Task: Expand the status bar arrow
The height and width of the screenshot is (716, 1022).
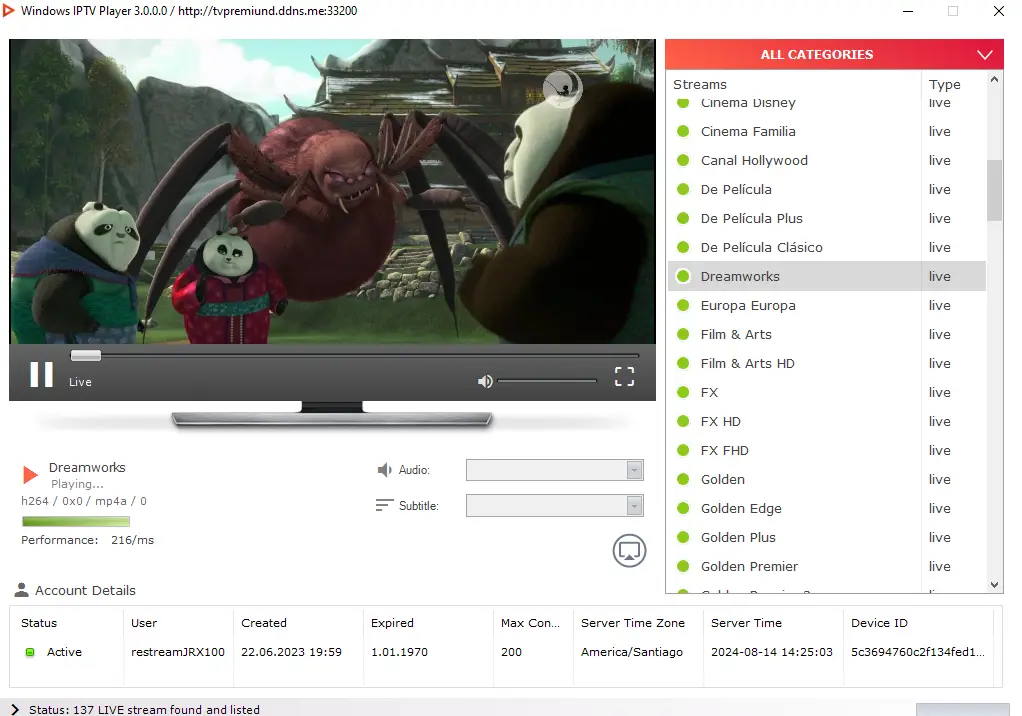Action: pos(15,709)
